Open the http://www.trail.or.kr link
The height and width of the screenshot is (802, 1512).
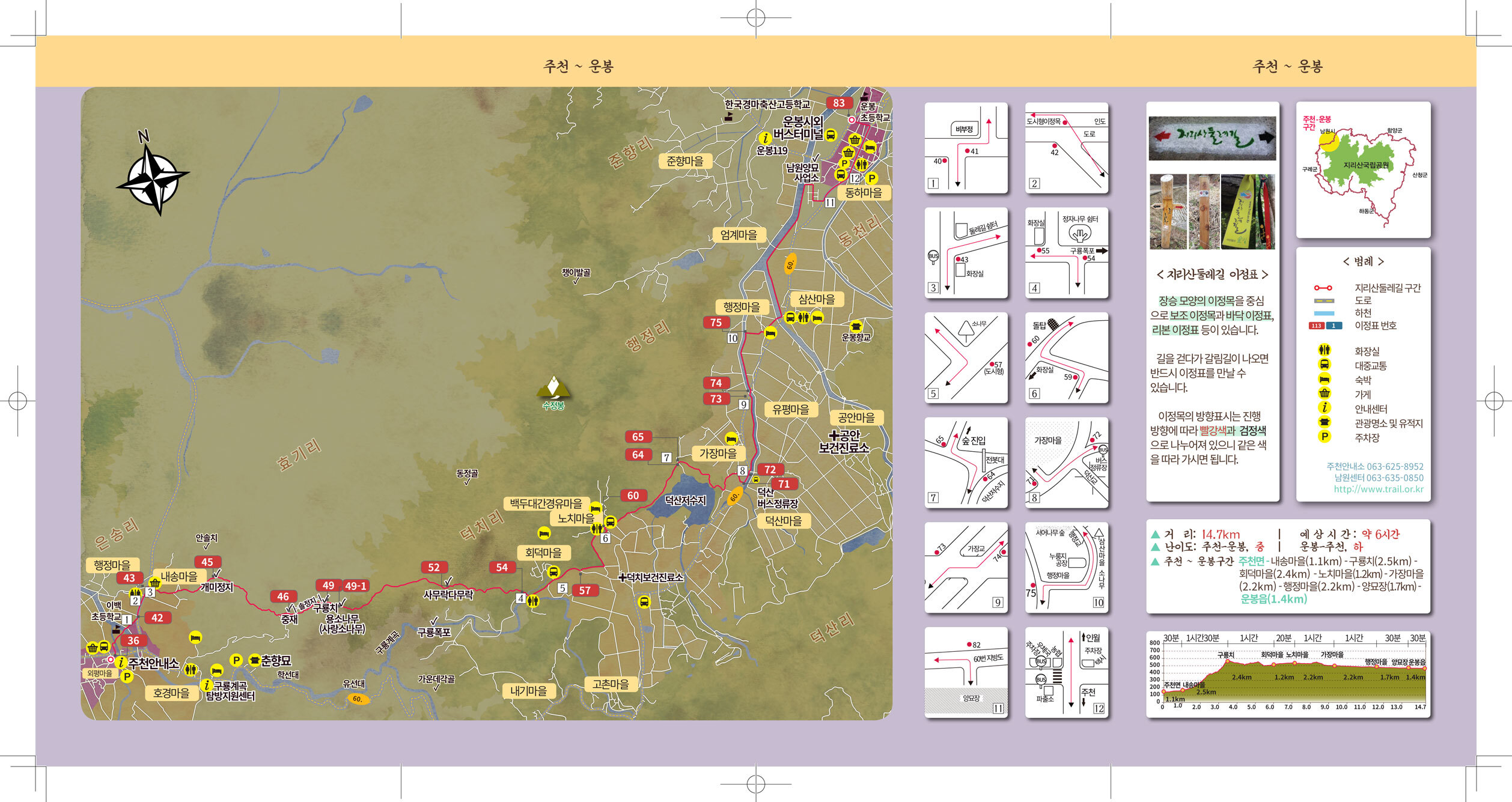click(1379, 489)
